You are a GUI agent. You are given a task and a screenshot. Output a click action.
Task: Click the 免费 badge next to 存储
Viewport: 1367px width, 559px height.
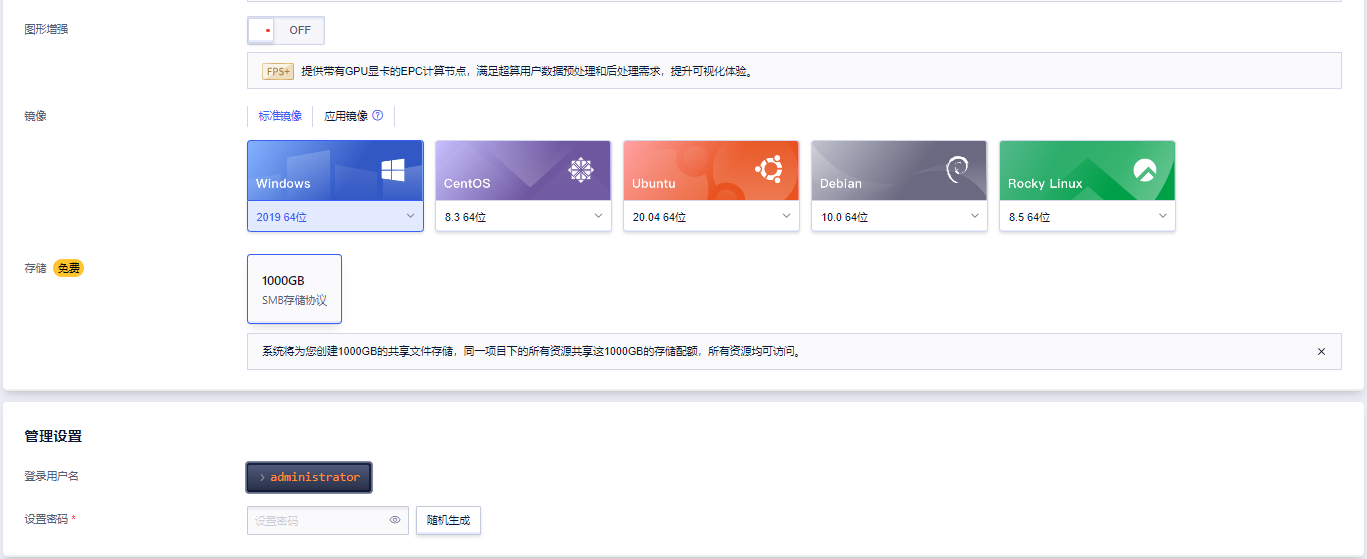(x=68, y=268)
